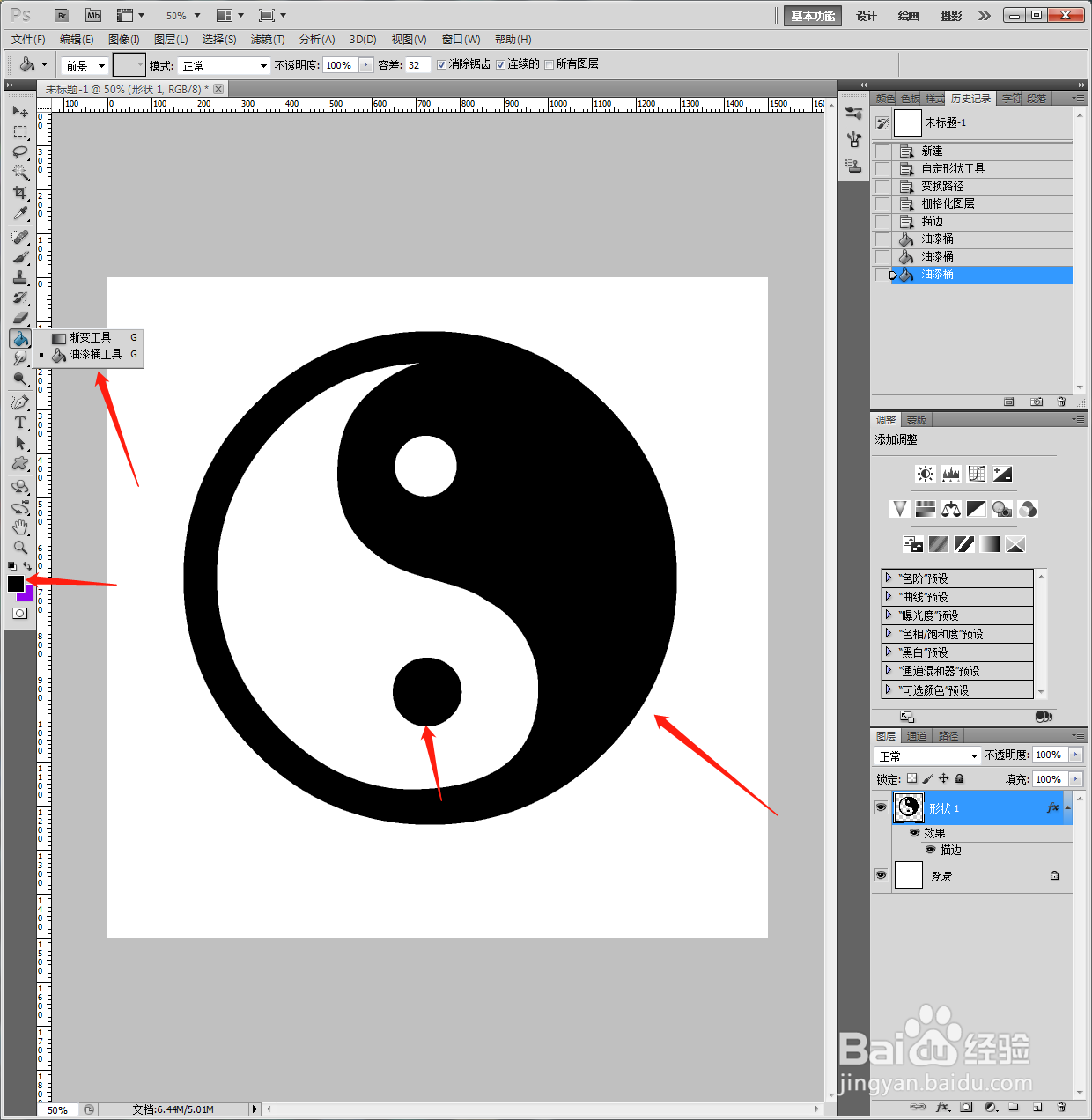Select the Zoom tool in toolbox

pyautogui.click(x=20, y=548)
